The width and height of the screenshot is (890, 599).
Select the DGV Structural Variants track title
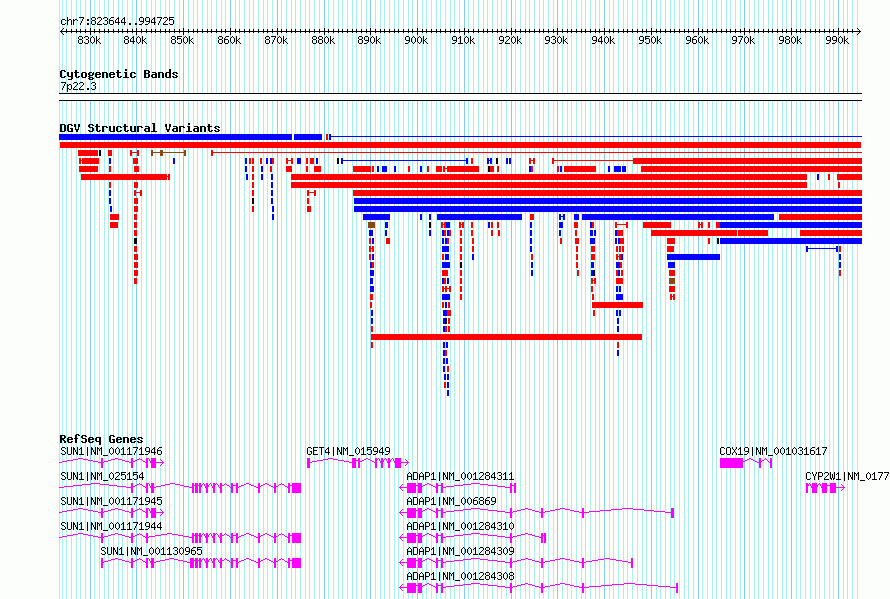[x=140, y=128]
